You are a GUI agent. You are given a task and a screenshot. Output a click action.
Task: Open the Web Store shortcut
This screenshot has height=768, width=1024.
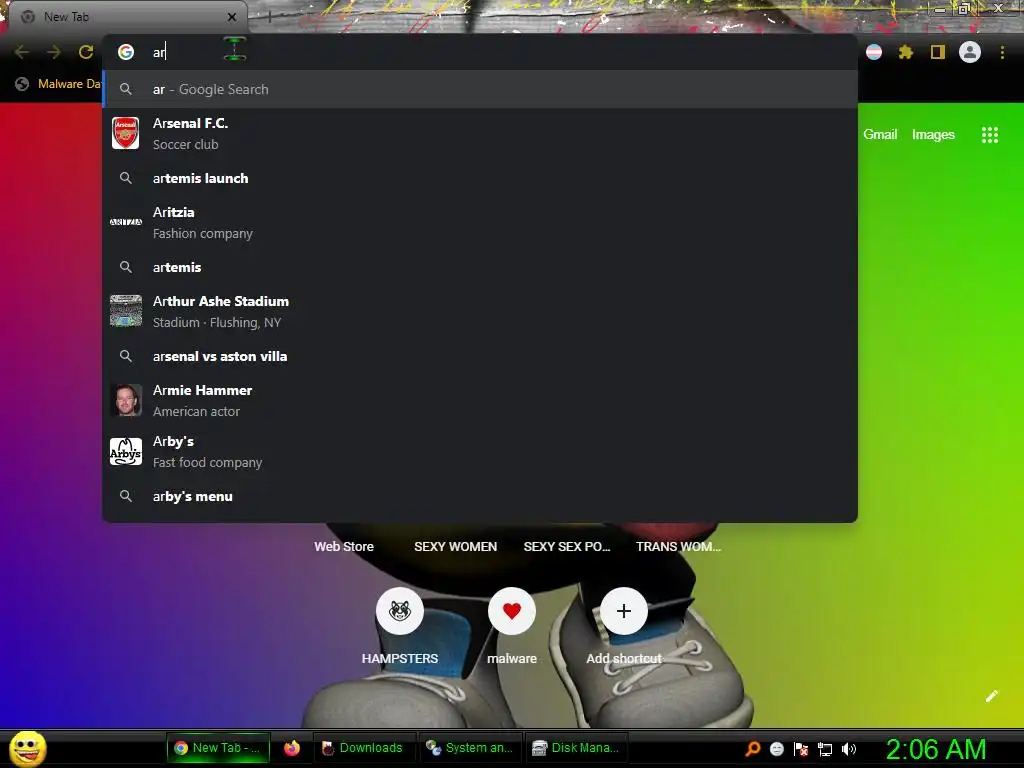coord(344,547)
